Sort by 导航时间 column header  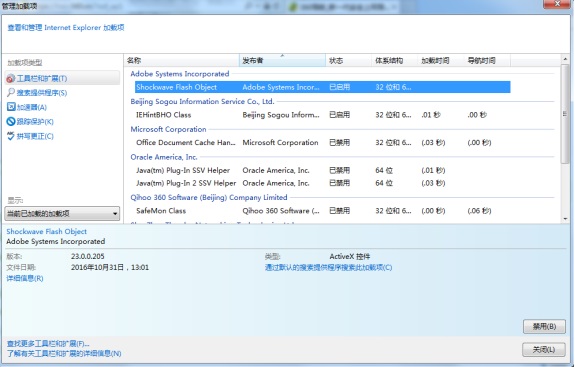(487, 60)
